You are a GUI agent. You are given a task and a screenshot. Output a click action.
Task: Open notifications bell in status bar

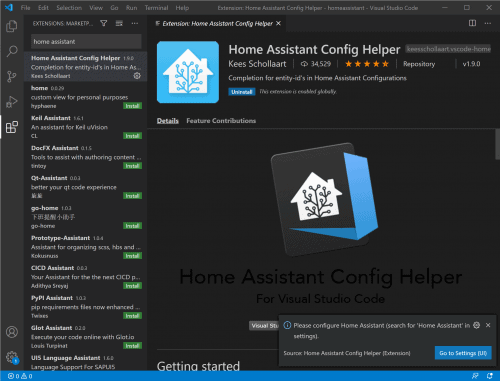(489, 376)
